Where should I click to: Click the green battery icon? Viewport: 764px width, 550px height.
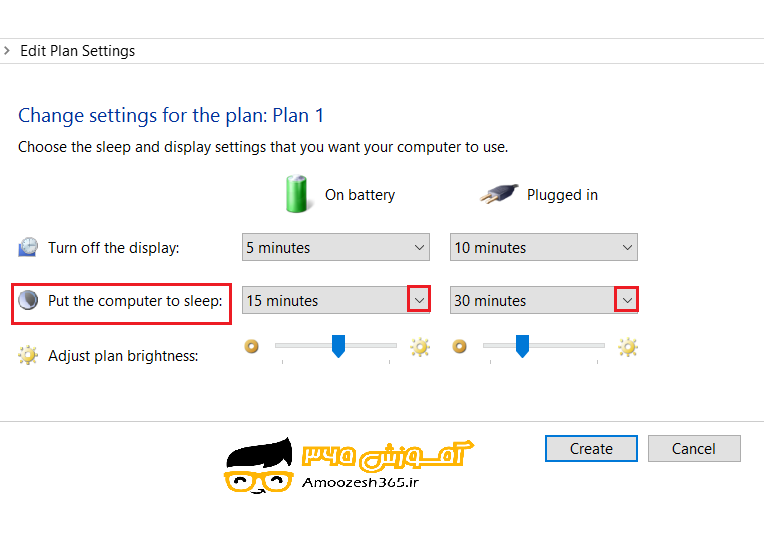coord(297,193)
